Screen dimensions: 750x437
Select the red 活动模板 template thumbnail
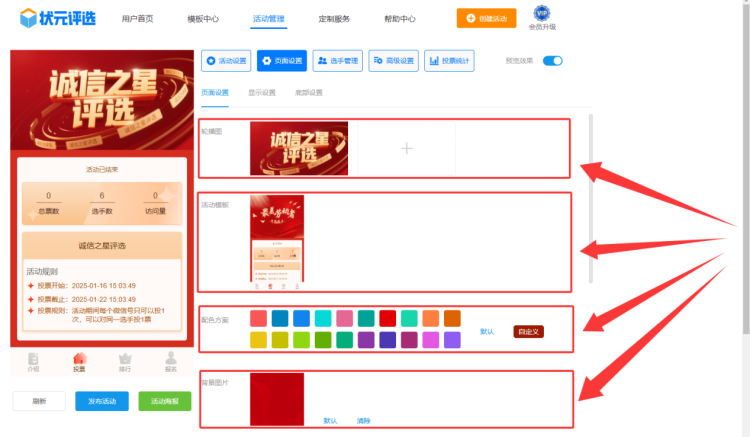point(277,239)
